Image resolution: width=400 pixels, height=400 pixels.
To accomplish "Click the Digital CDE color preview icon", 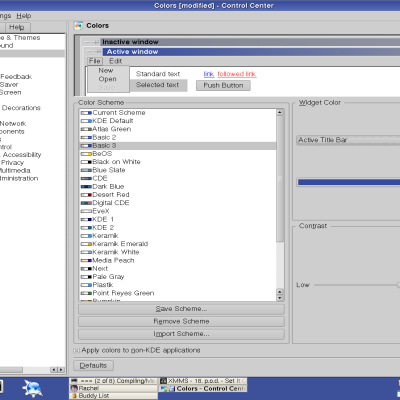I will [86, 203].
